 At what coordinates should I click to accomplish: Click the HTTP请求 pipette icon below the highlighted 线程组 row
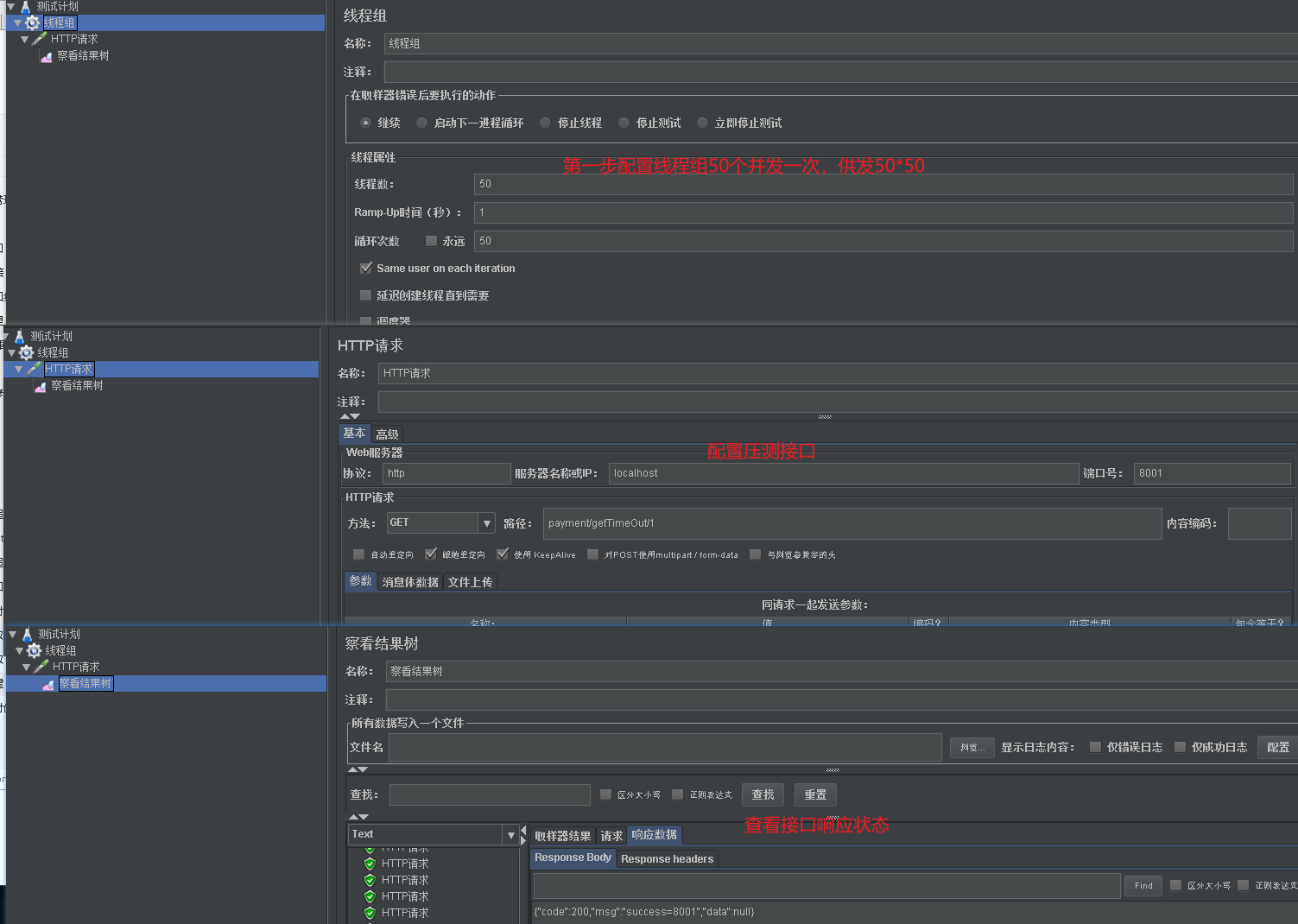[40, 39]
